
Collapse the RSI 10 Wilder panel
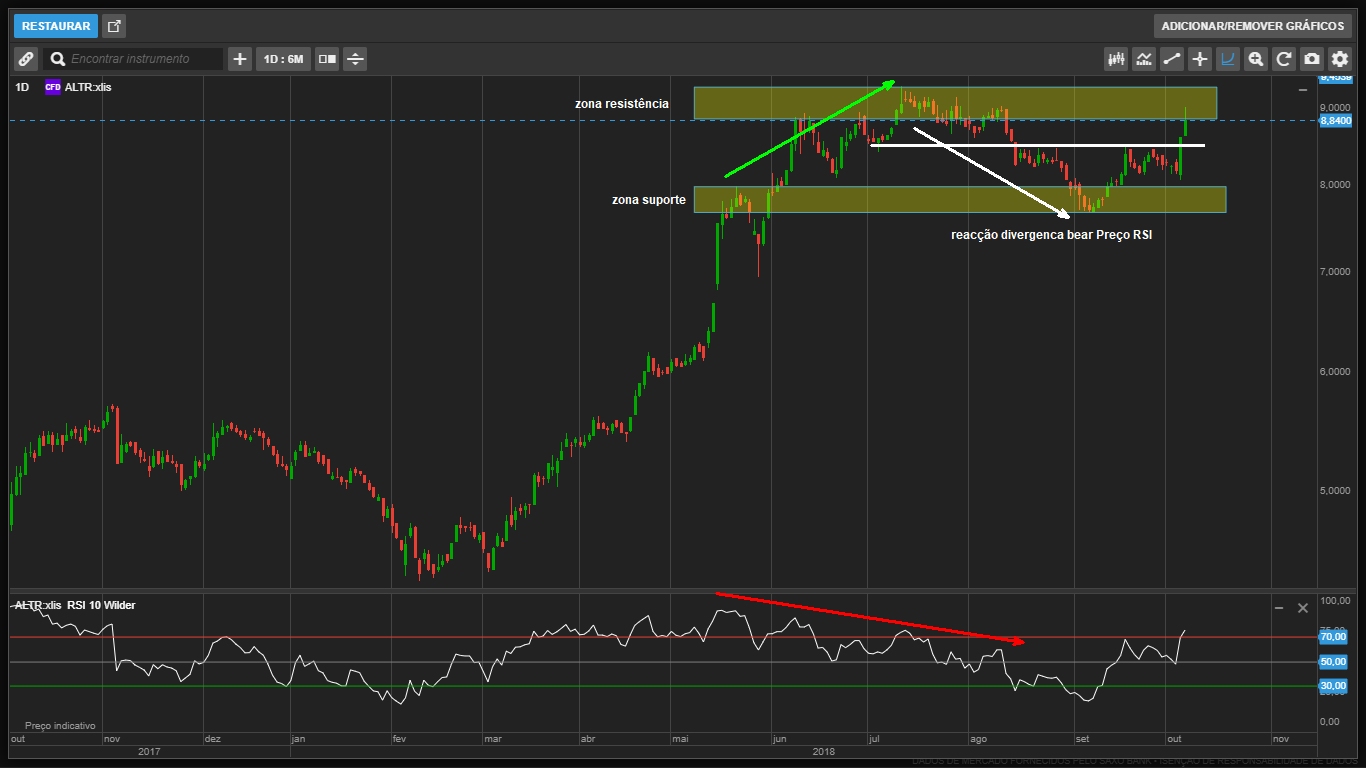[x=1279, y=608]
